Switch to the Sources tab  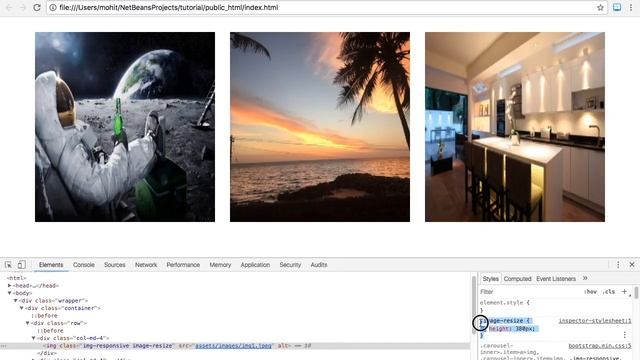point(115,265)
